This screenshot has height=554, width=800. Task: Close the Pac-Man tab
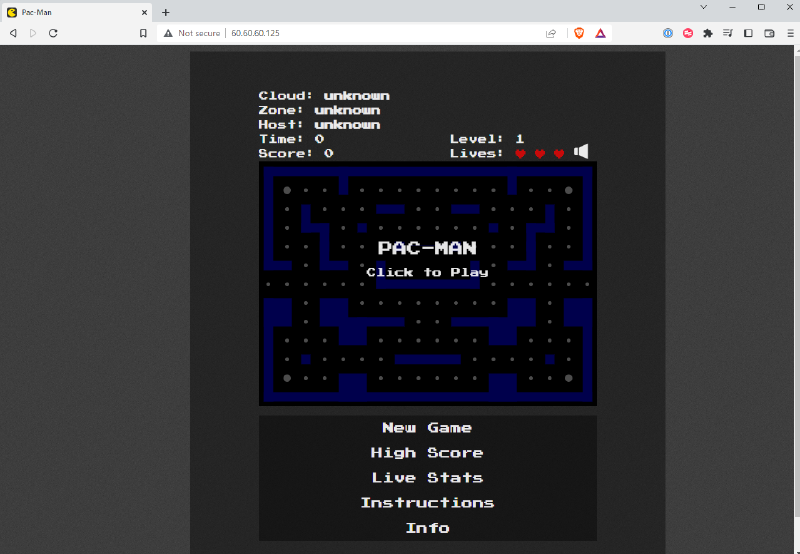[144, 12]
